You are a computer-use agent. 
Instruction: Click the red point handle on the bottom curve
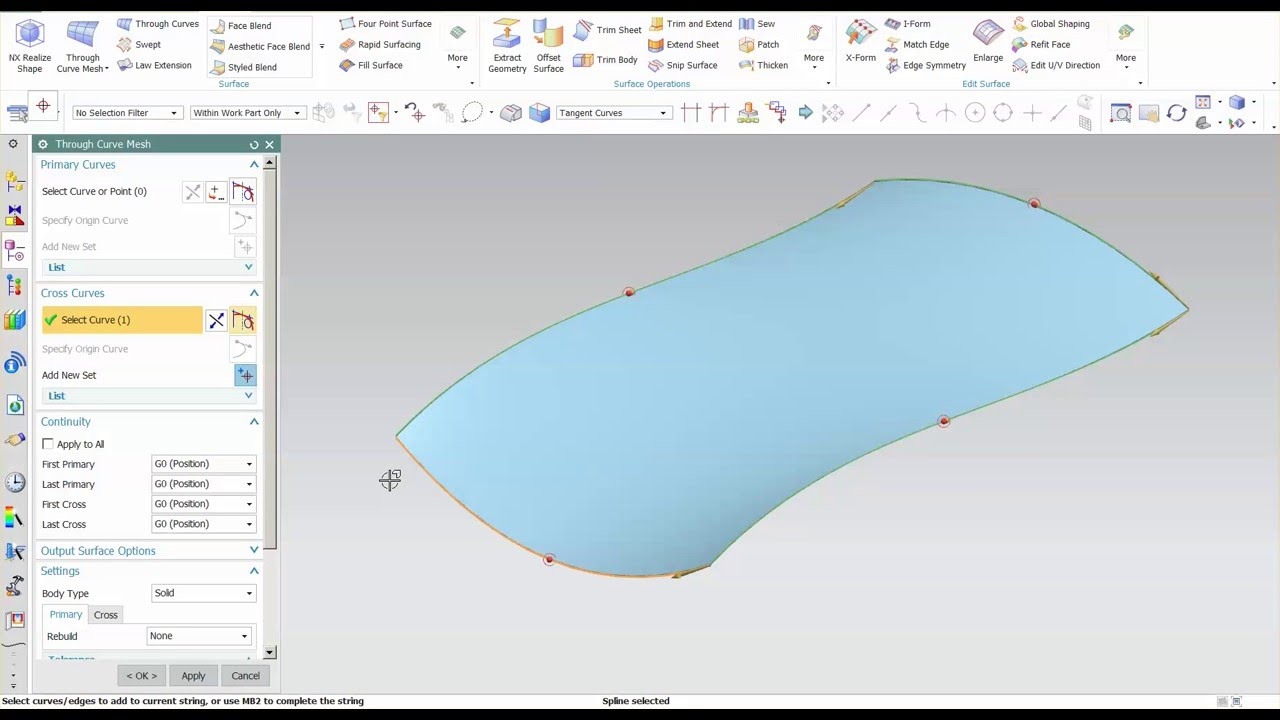coord(549,560)
